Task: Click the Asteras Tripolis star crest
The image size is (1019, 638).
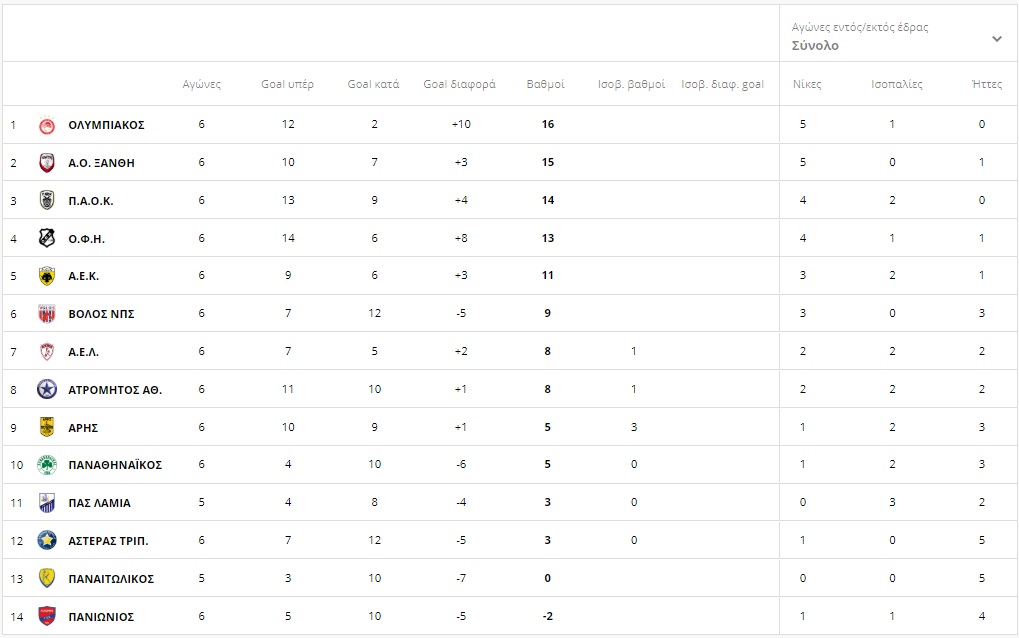Action: click(x=47, y=540)
